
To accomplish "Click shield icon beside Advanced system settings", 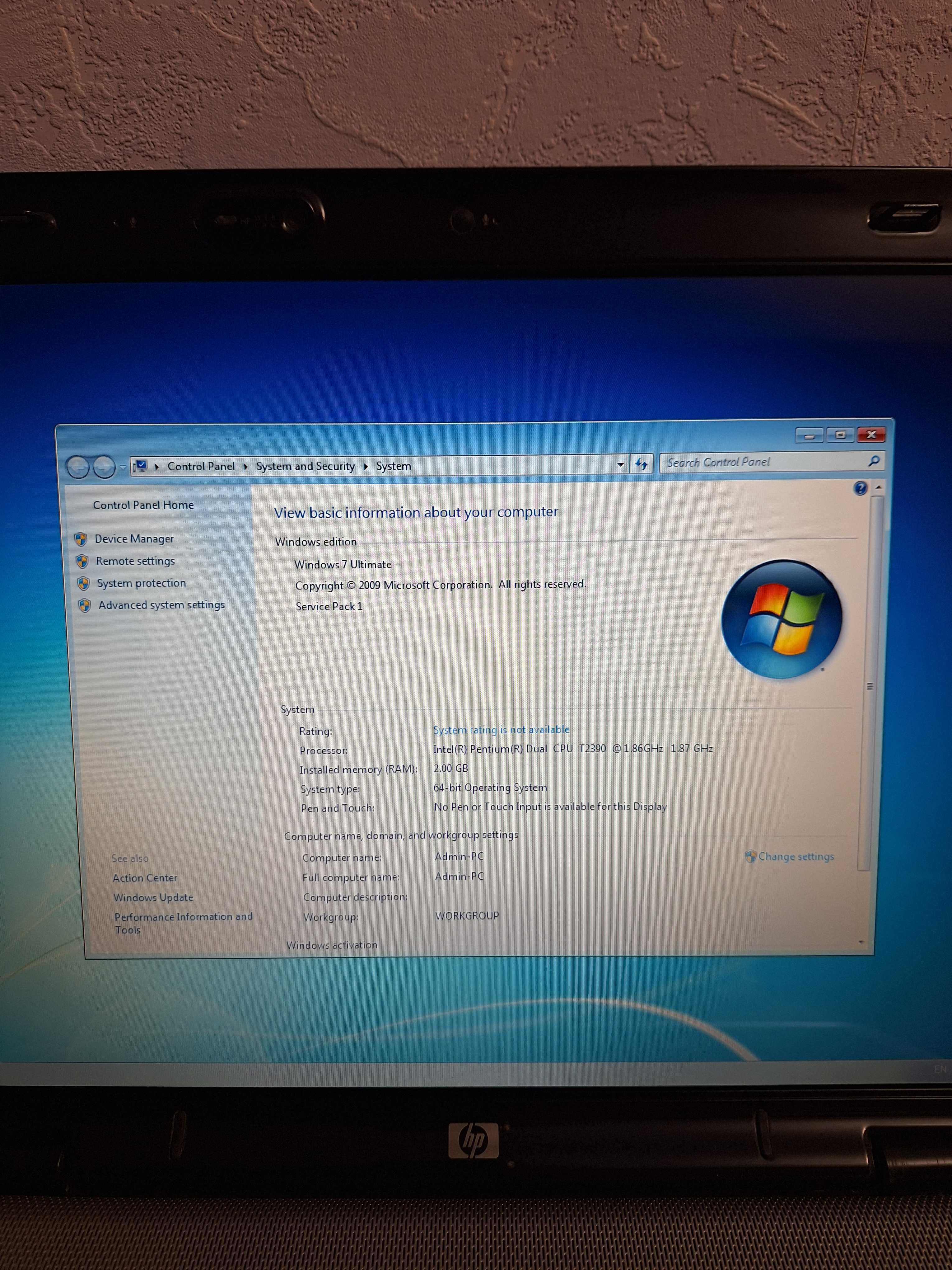I will pos(84,605).
